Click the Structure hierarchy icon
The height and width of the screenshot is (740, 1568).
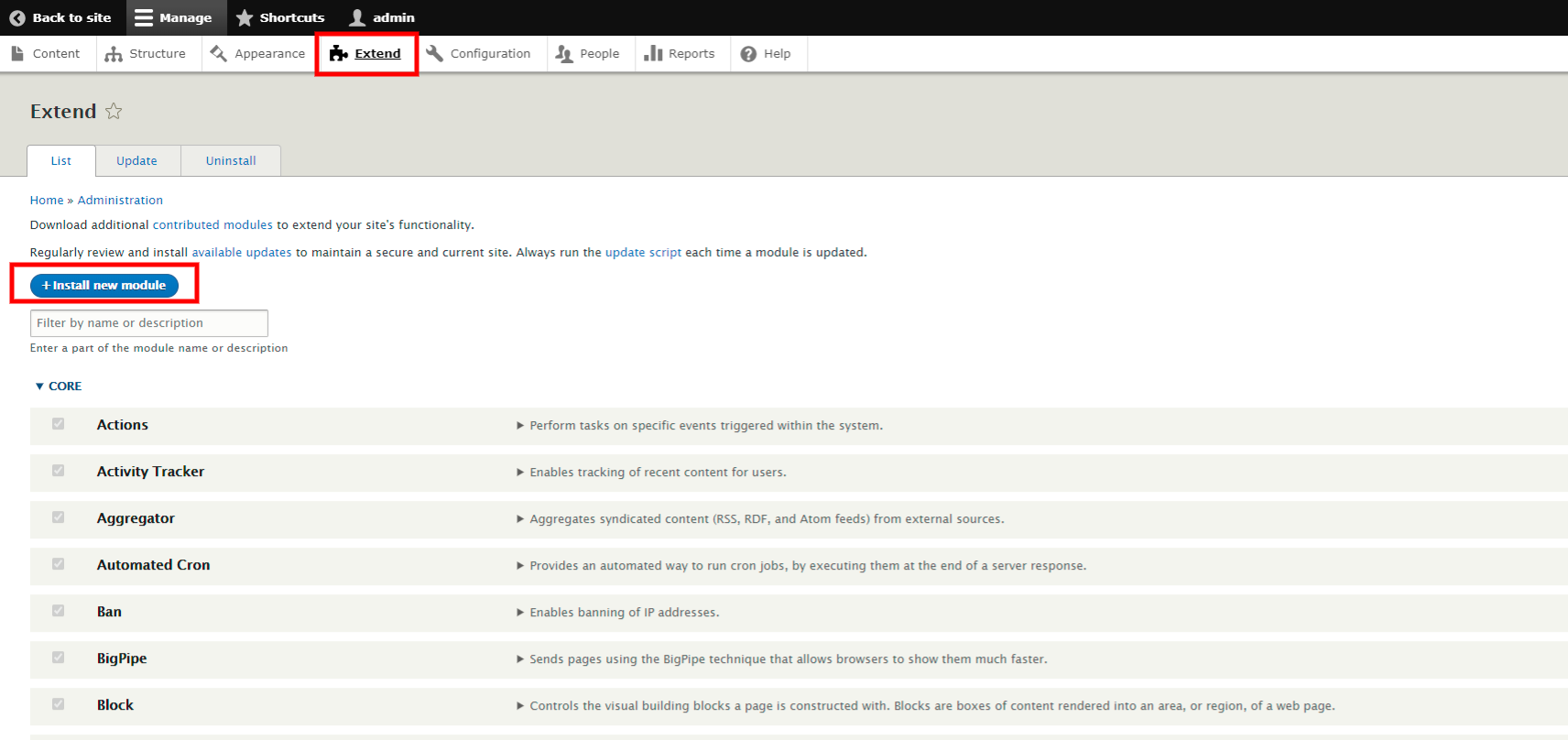(x=114, y=54)
